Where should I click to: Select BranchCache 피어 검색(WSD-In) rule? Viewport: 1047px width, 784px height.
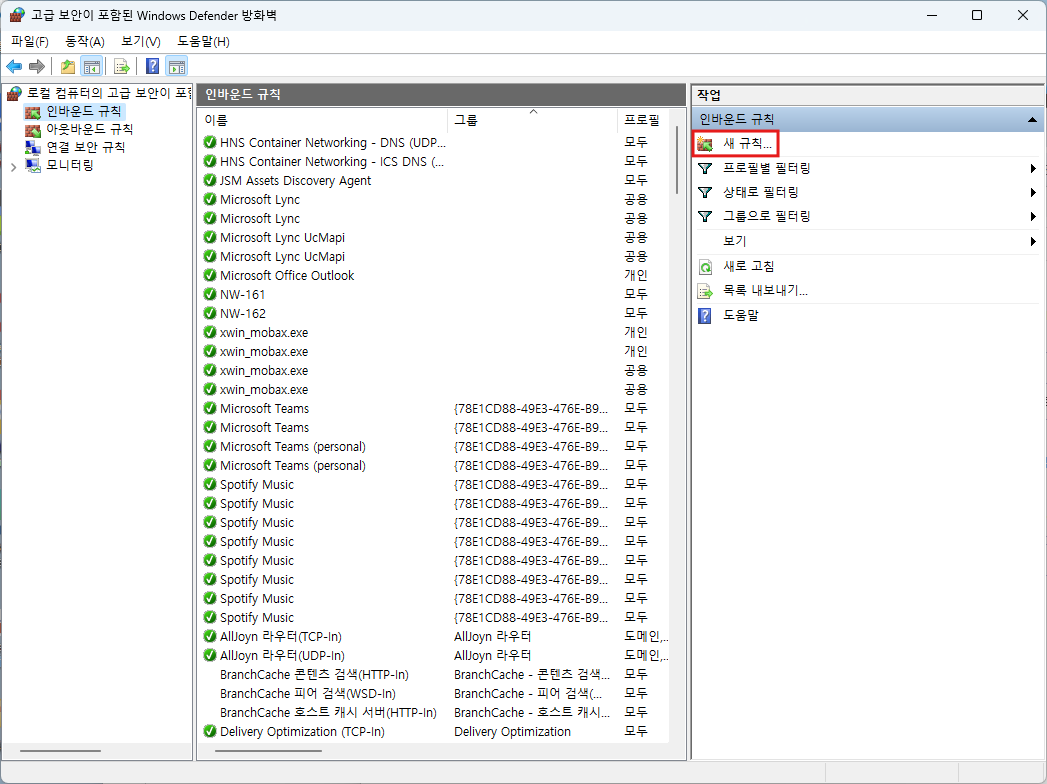(434, 693)
